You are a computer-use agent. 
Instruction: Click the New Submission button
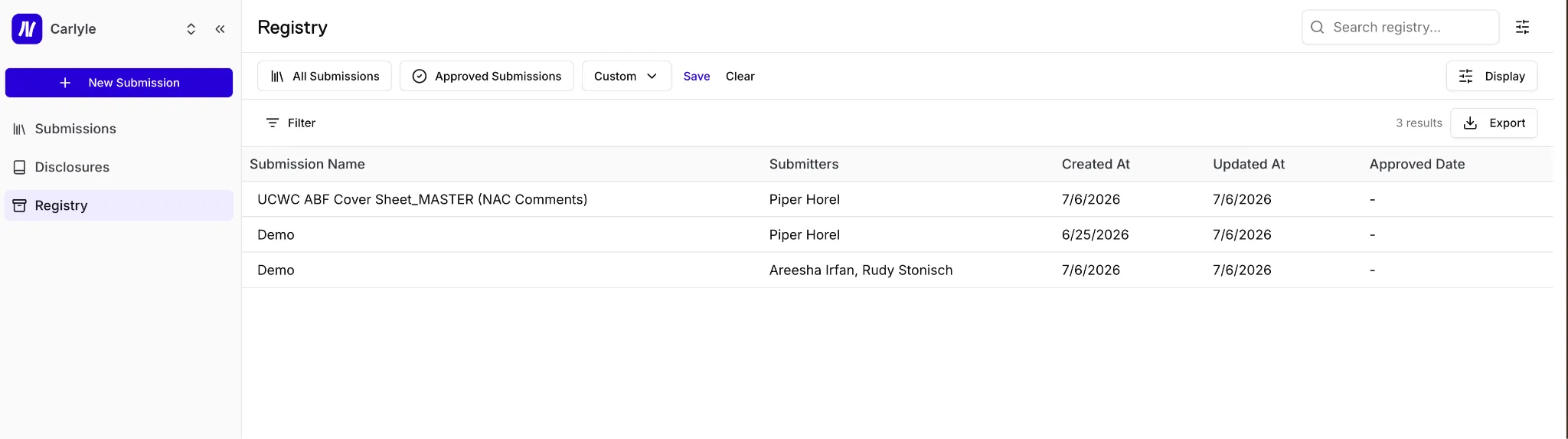coord(119,83)
